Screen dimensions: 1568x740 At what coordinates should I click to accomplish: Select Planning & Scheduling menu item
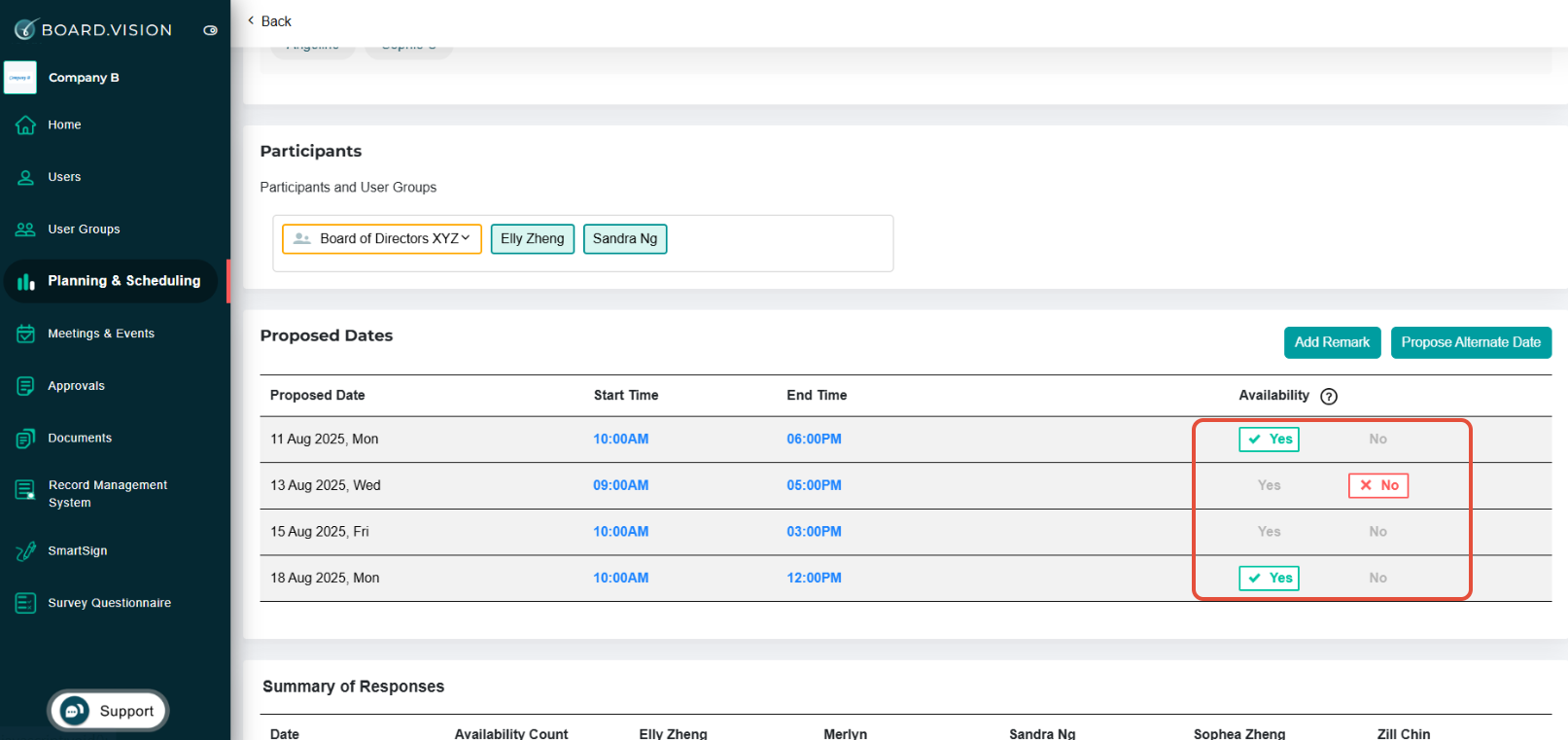pyautogui.click(x=110, y=282)
